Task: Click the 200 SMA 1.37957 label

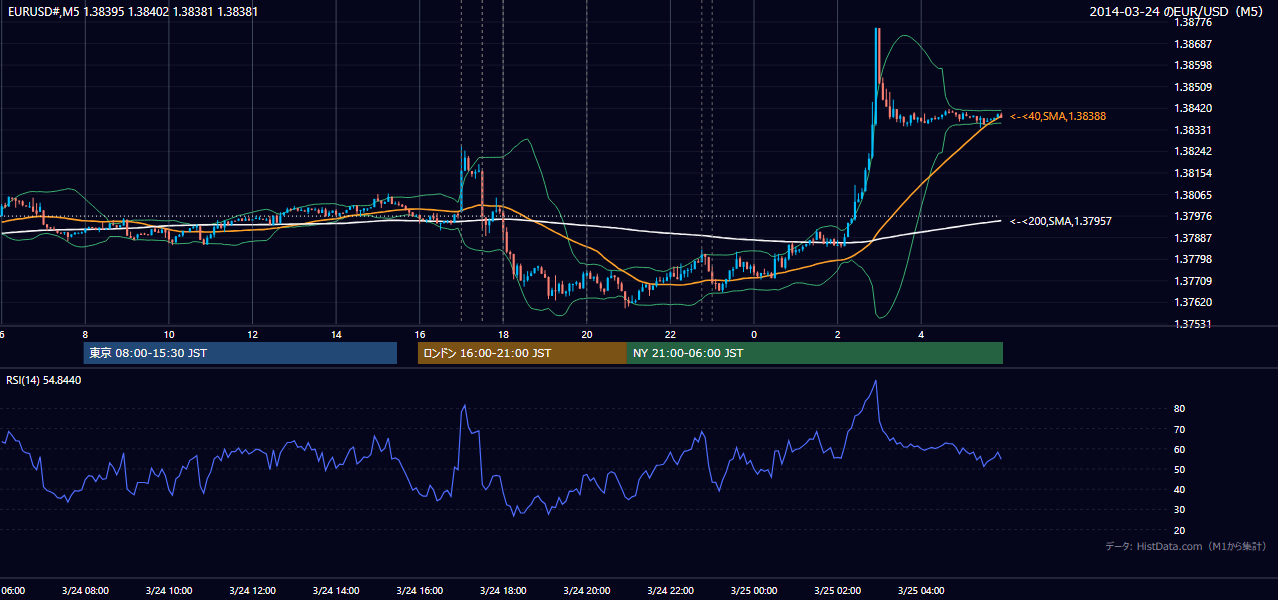Action: (x=1060, y=221)
